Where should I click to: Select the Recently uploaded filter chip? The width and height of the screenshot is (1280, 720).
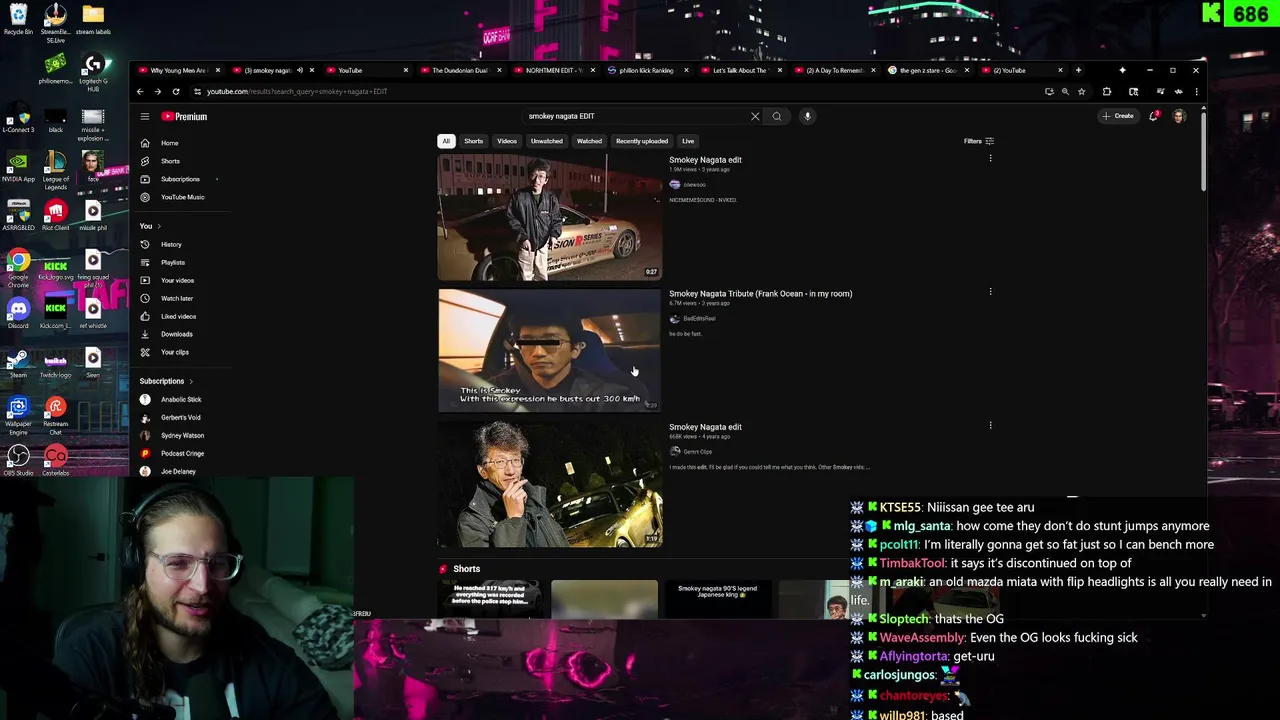coord(642,141)
